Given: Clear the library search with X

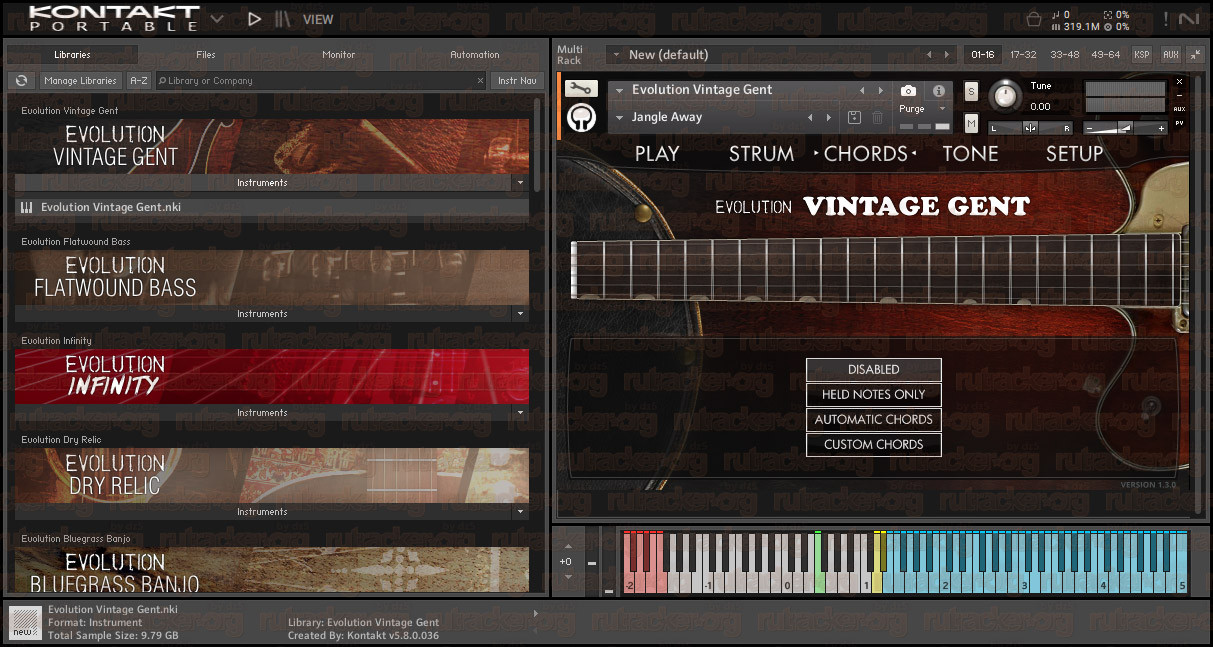Looking at the screenshot, I should [x=479, y=81].
